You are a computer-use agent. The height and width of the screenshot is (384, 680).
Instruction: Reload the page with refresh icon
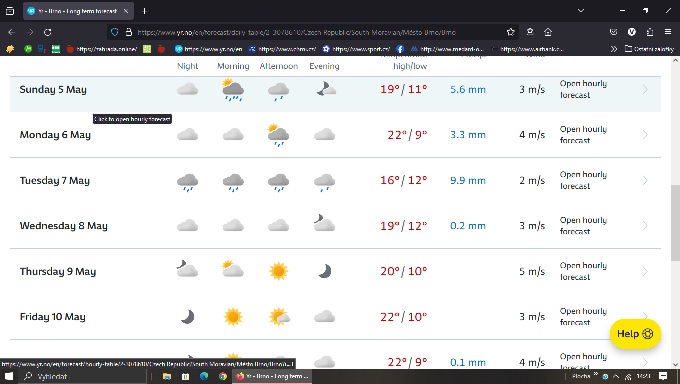click(x=48, y=32)
